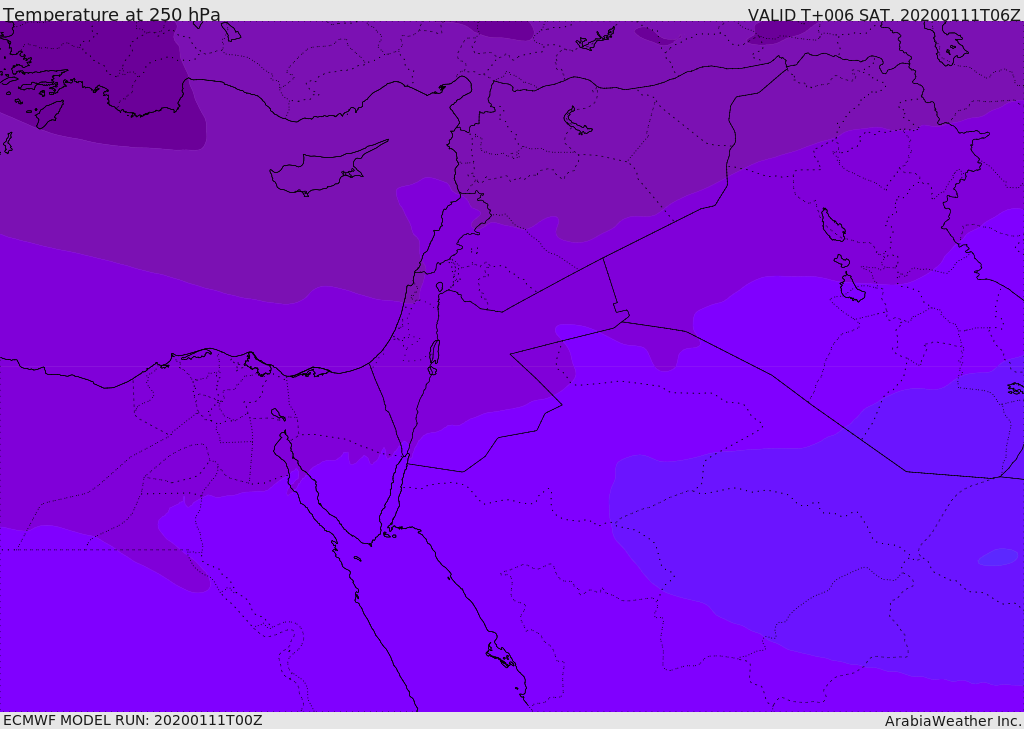The width and height of the screenshot is (1024, 729).
Task: Click the ArabiaWeather Inc. credit text
Action: click(x=953, y=721)
